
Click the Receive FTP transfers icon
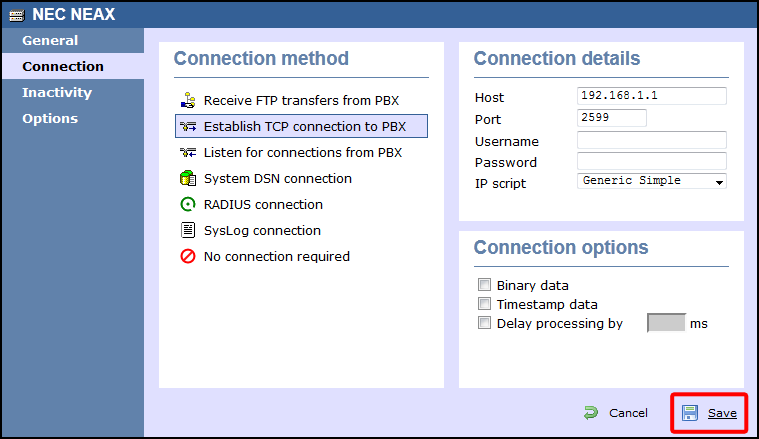pyautogui.click(x=187, y=101)
